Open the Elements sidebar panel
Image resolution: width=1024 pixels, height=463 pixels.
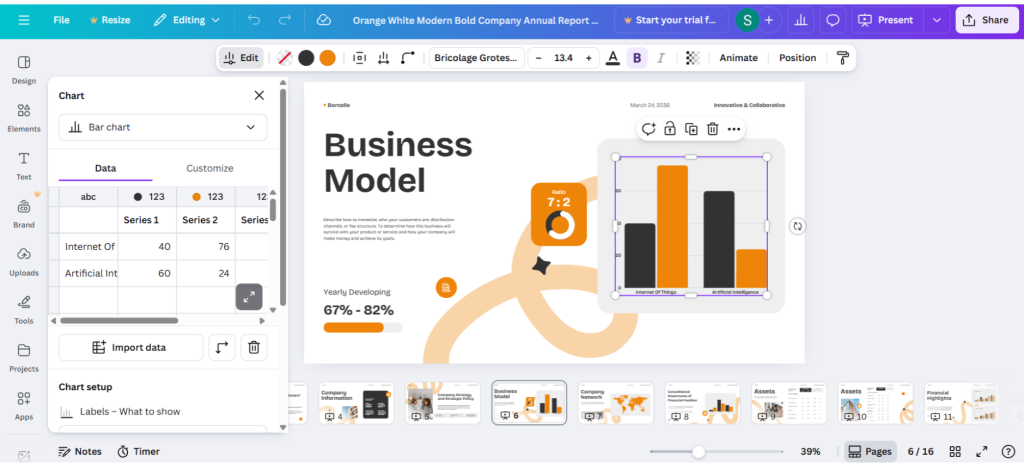point(24,118)
